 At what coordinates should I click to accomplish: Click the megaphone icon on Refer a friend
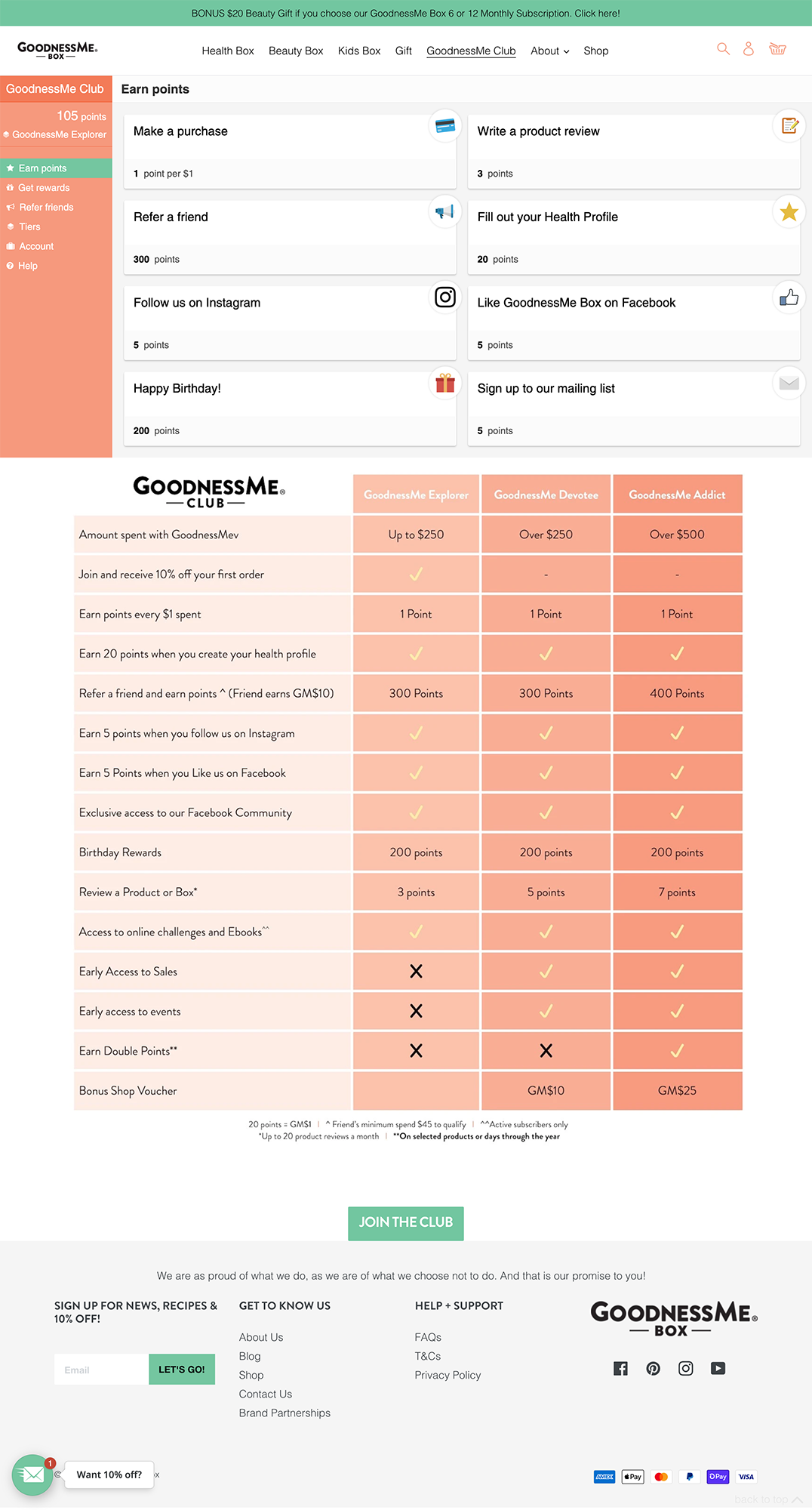(445, 211)
